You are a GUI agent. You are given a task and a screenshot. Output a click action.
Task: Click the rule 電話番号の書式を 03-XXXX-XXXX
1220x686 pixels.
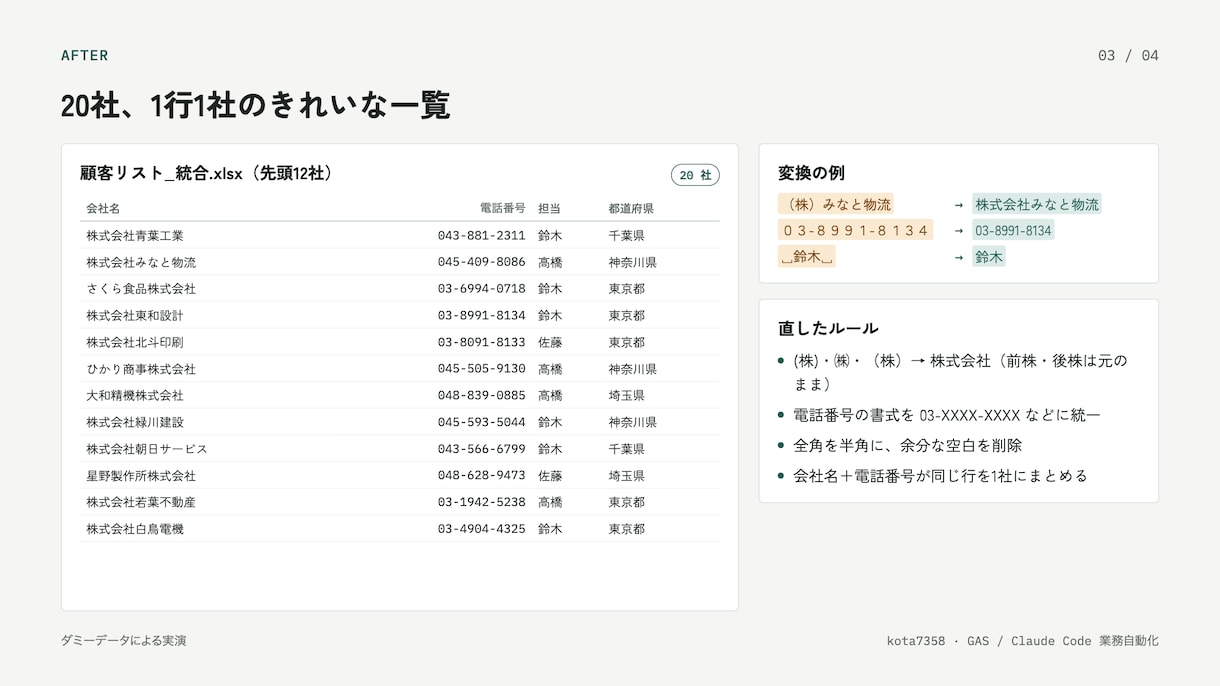coord(947,415)
